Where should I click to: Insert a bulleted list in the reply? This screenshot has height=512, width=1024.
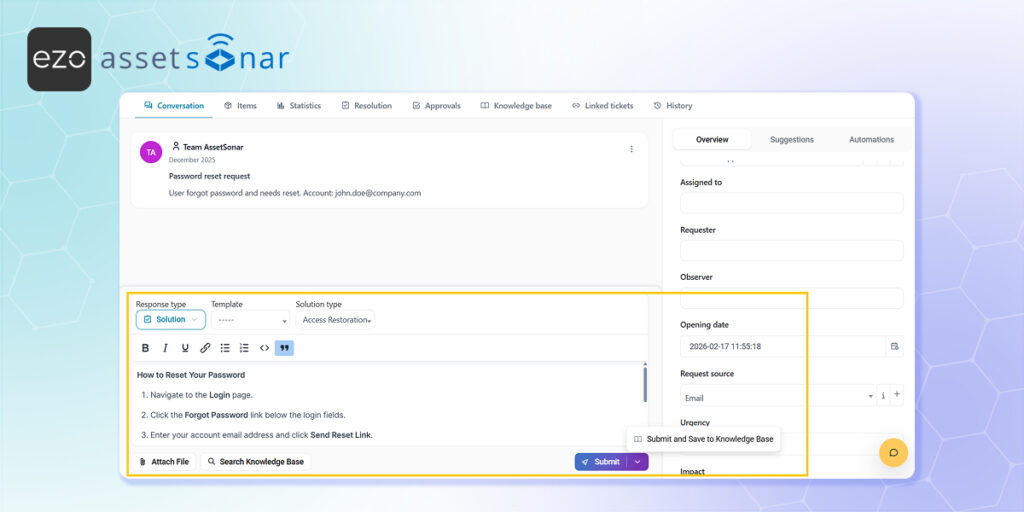(225, 348)
